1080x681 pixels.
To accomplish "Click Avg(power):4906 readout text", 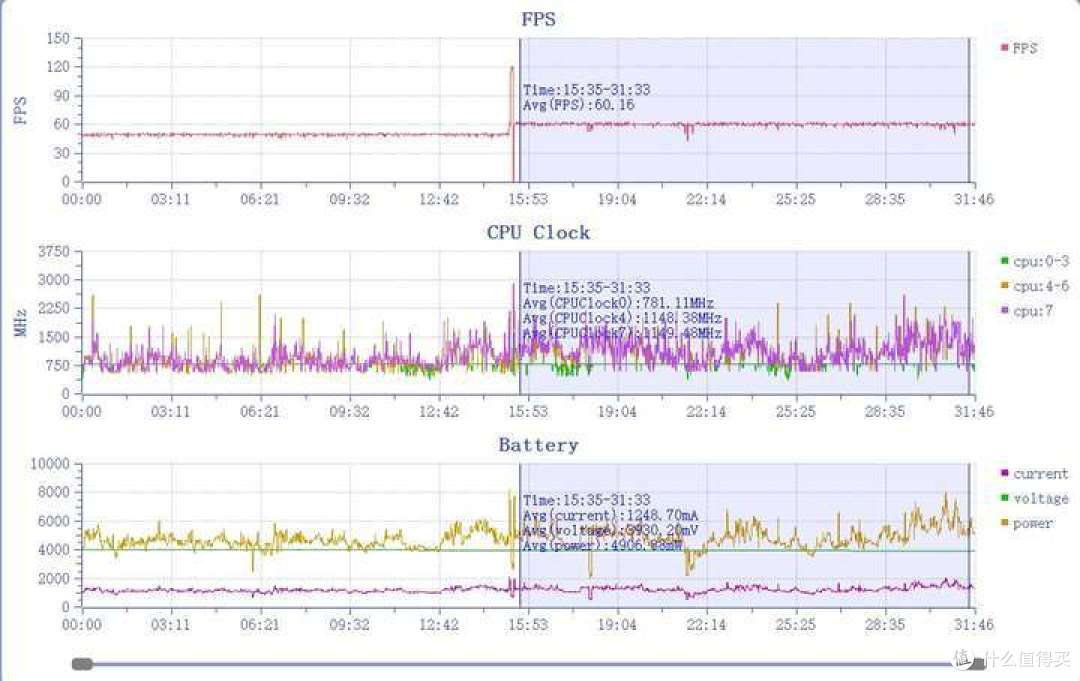I will pyautogui.click(x=603, y=546).
